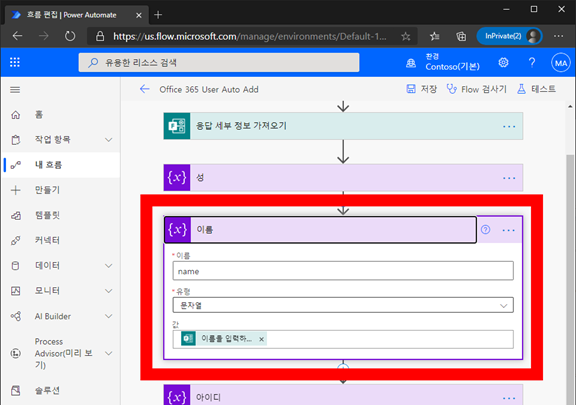
Task: Expand the 응답 세부 정보 가져오기 step
Action: (x=343, y=126)
